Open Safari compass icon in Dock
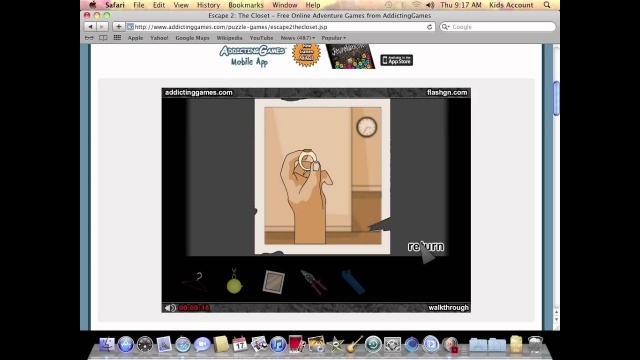Image resolution: width=640 pixels, height=360 pixels. (183, 344)
